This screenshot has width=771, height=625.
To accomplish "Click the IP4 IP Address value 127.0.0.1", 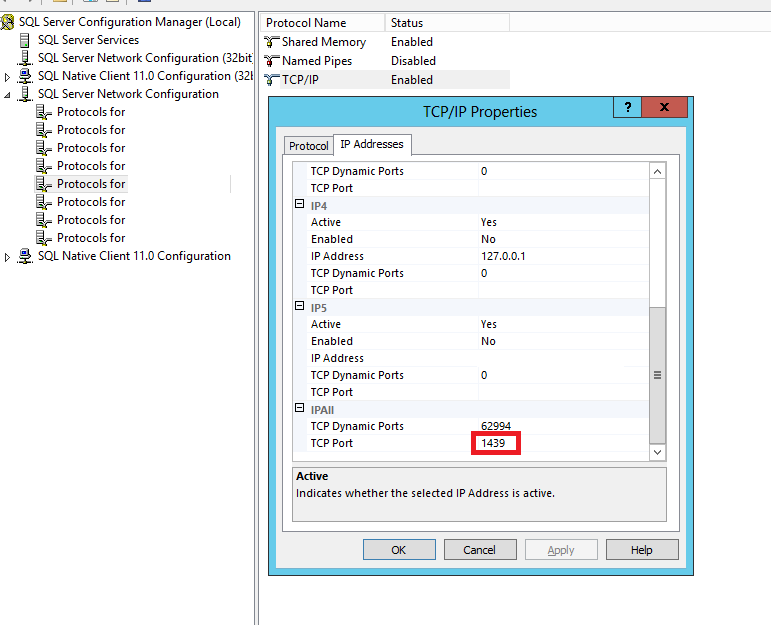I will pos(503,256).
